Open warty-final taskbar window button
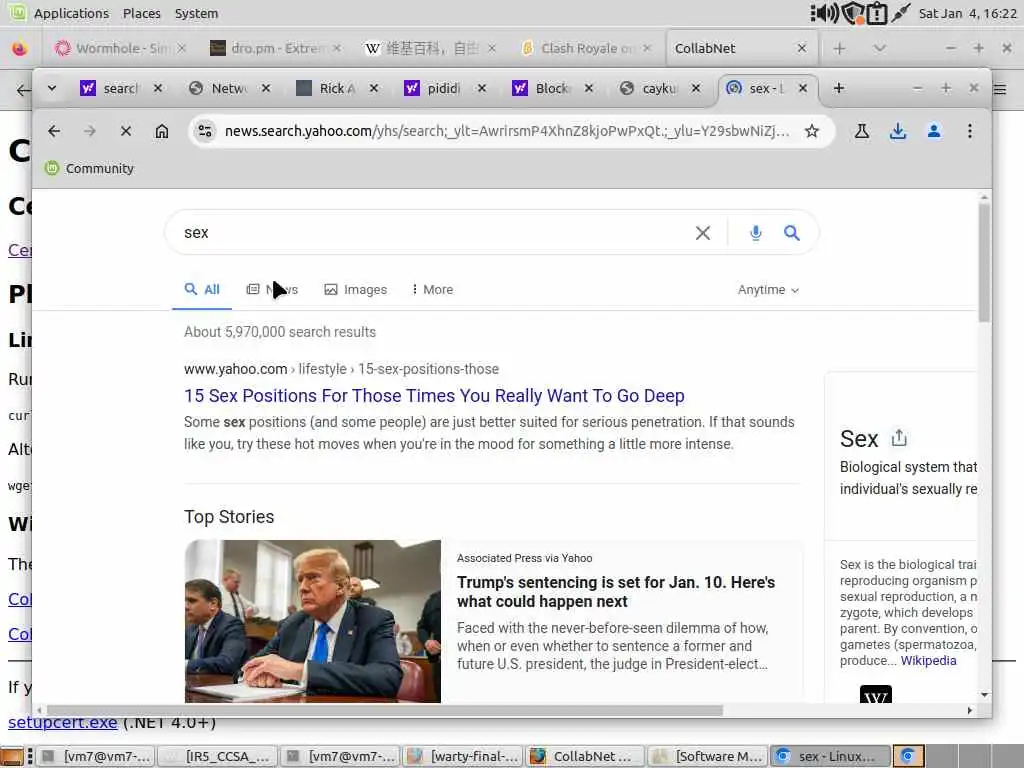This screenshot has height=768, width=1024. tap(463, 756)
